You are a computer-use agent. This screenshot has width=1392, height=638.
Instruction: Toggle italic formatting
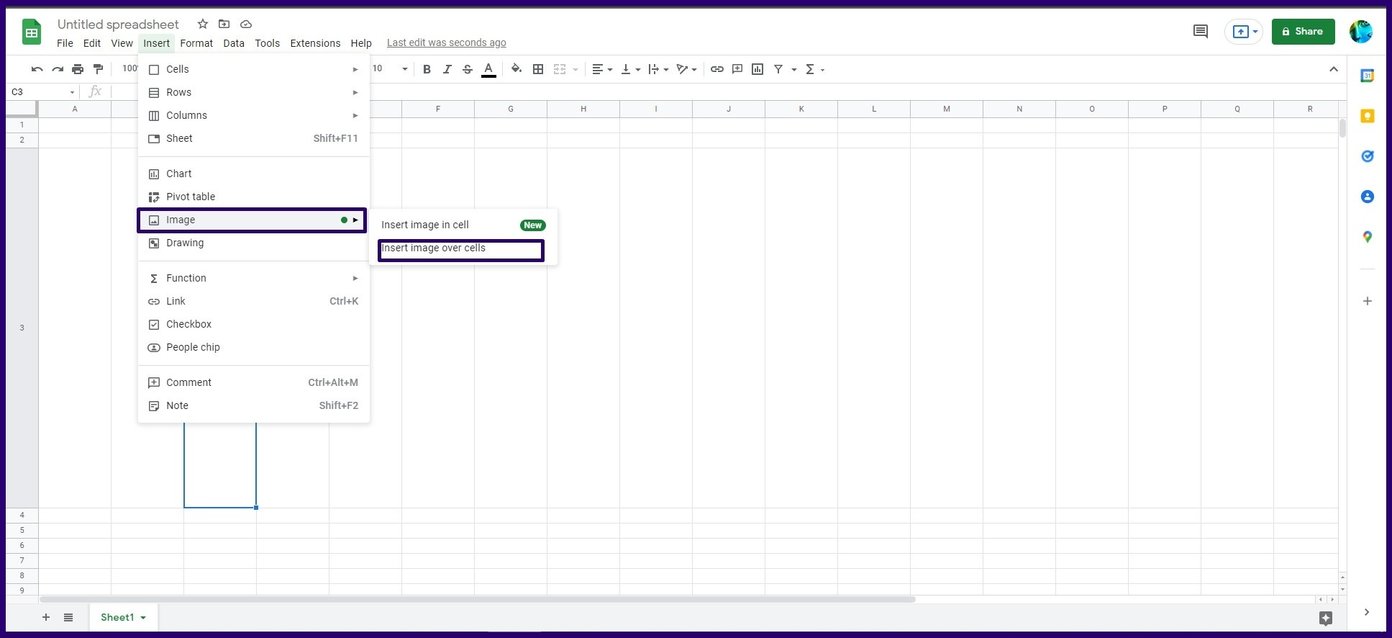447,69
